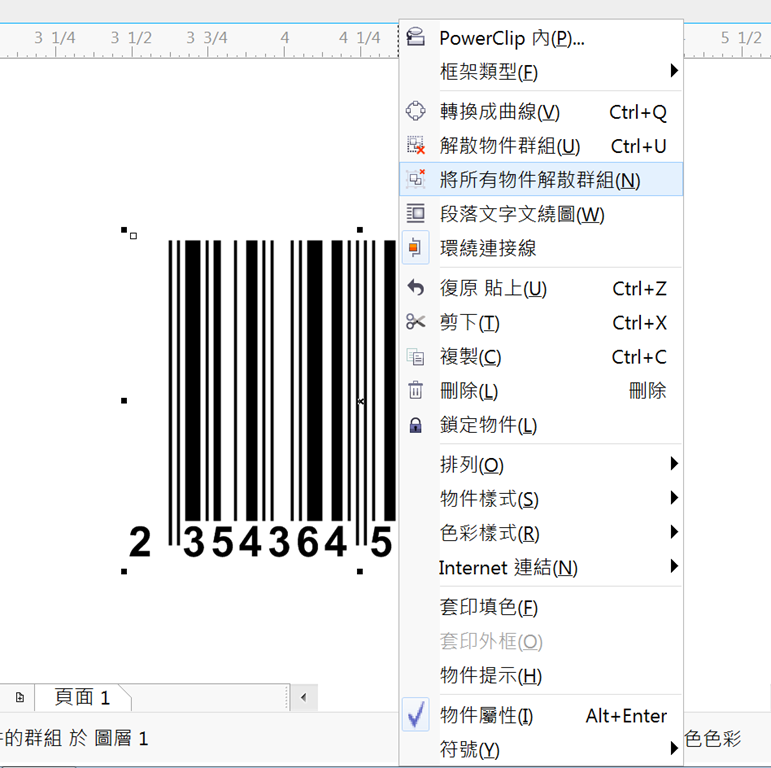This screenshot has height=768, width=771.
Task: Click the 解散物件群組 icon
Action: [415, 145]
